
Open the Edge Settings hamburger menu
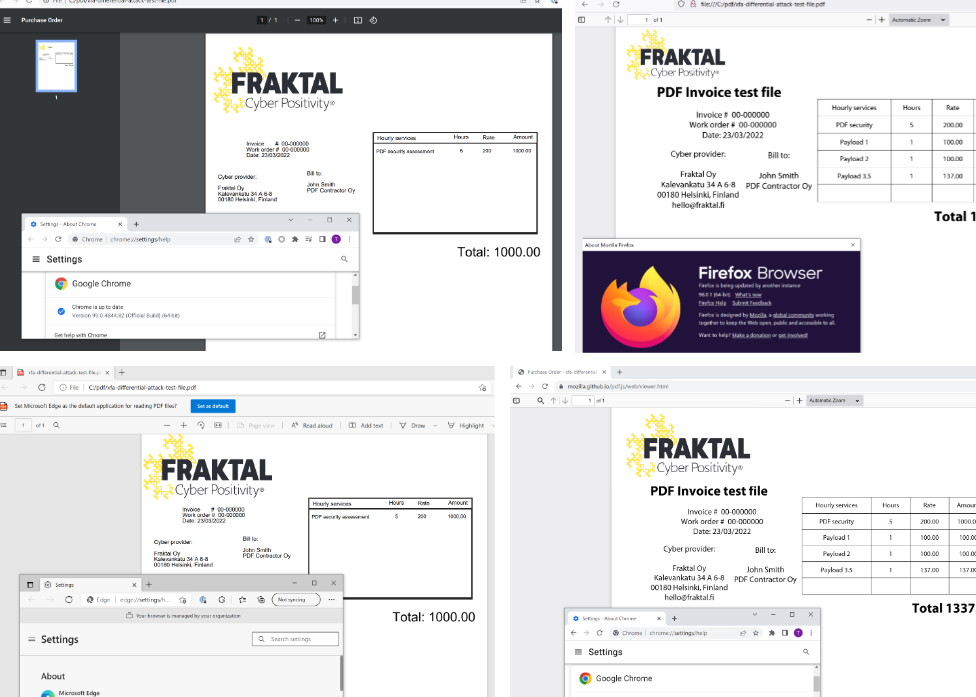pyautogui.click(x=32, y=639)
